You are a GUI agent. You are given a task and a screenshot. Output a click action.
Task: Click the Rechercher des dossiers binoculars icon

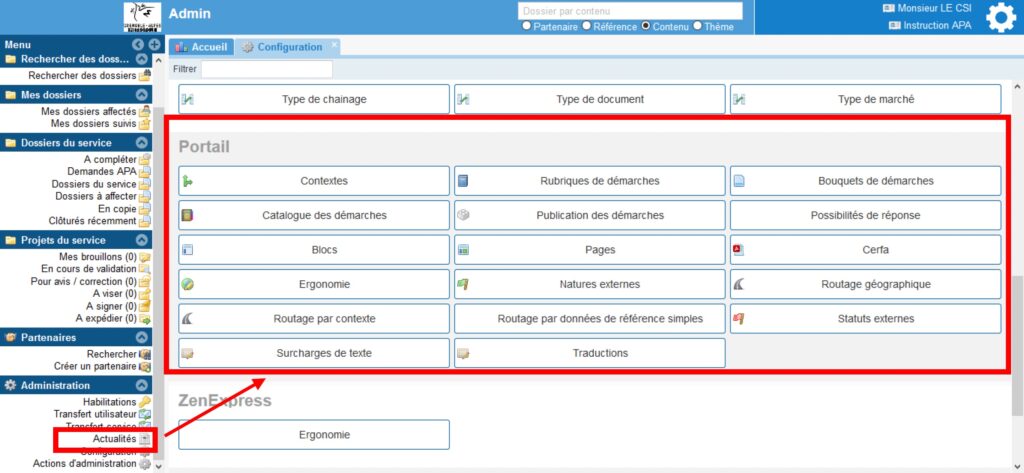coord(145,75)
